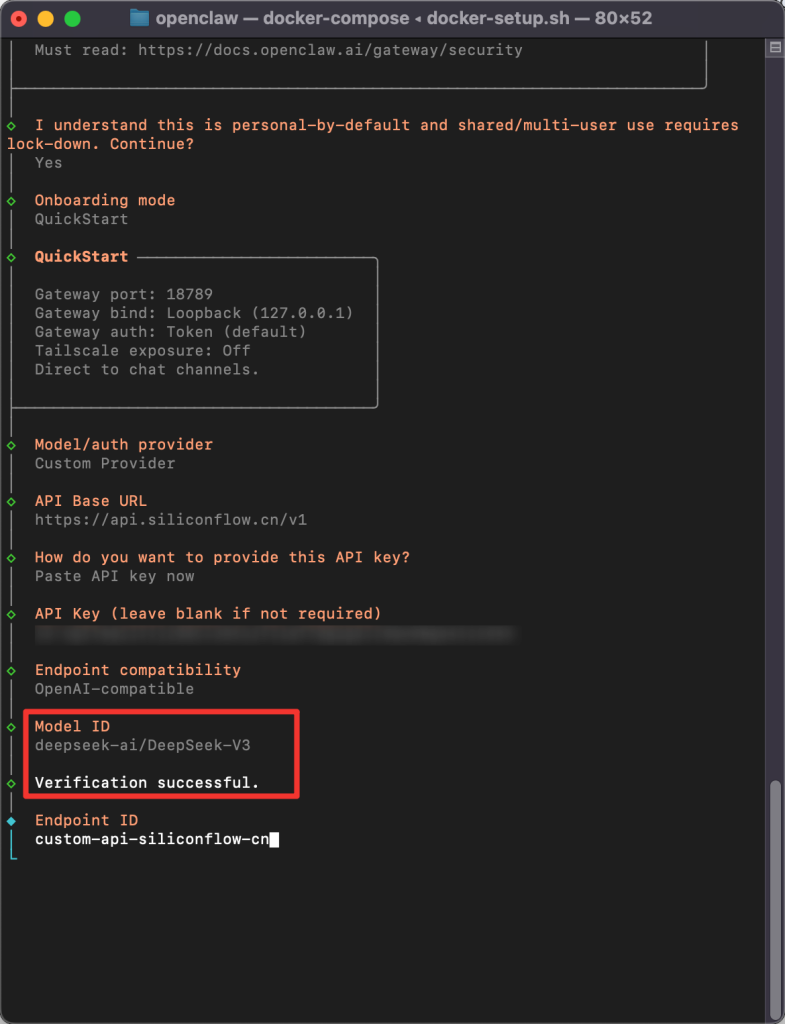The height and width of the screenshot is (1024, 785).
Task: Click 'How do you want to provide this API key?'
Action: pyautogui.click(x=222, y=558)
